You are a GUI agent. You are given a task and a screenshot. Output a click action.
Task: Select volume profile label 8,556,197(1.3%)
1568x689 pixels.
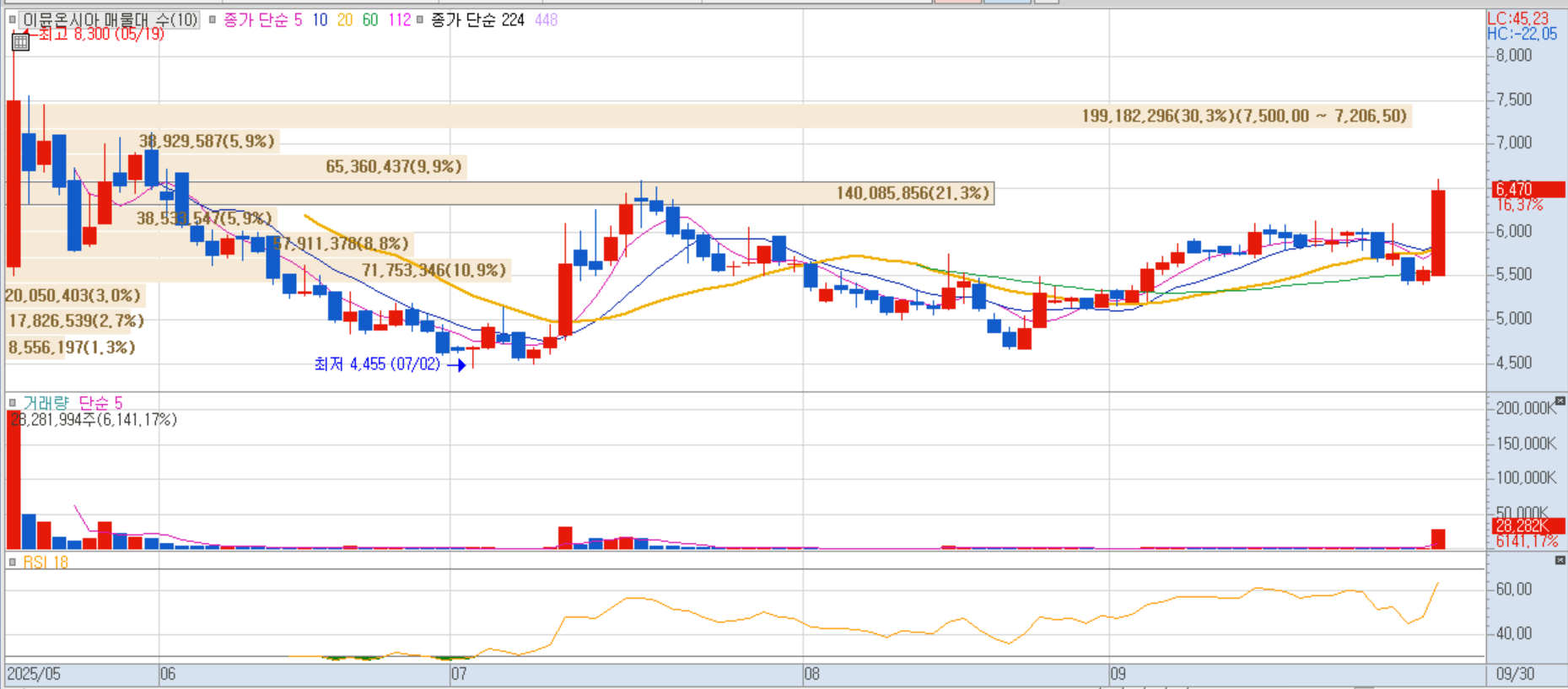point(72,347)
